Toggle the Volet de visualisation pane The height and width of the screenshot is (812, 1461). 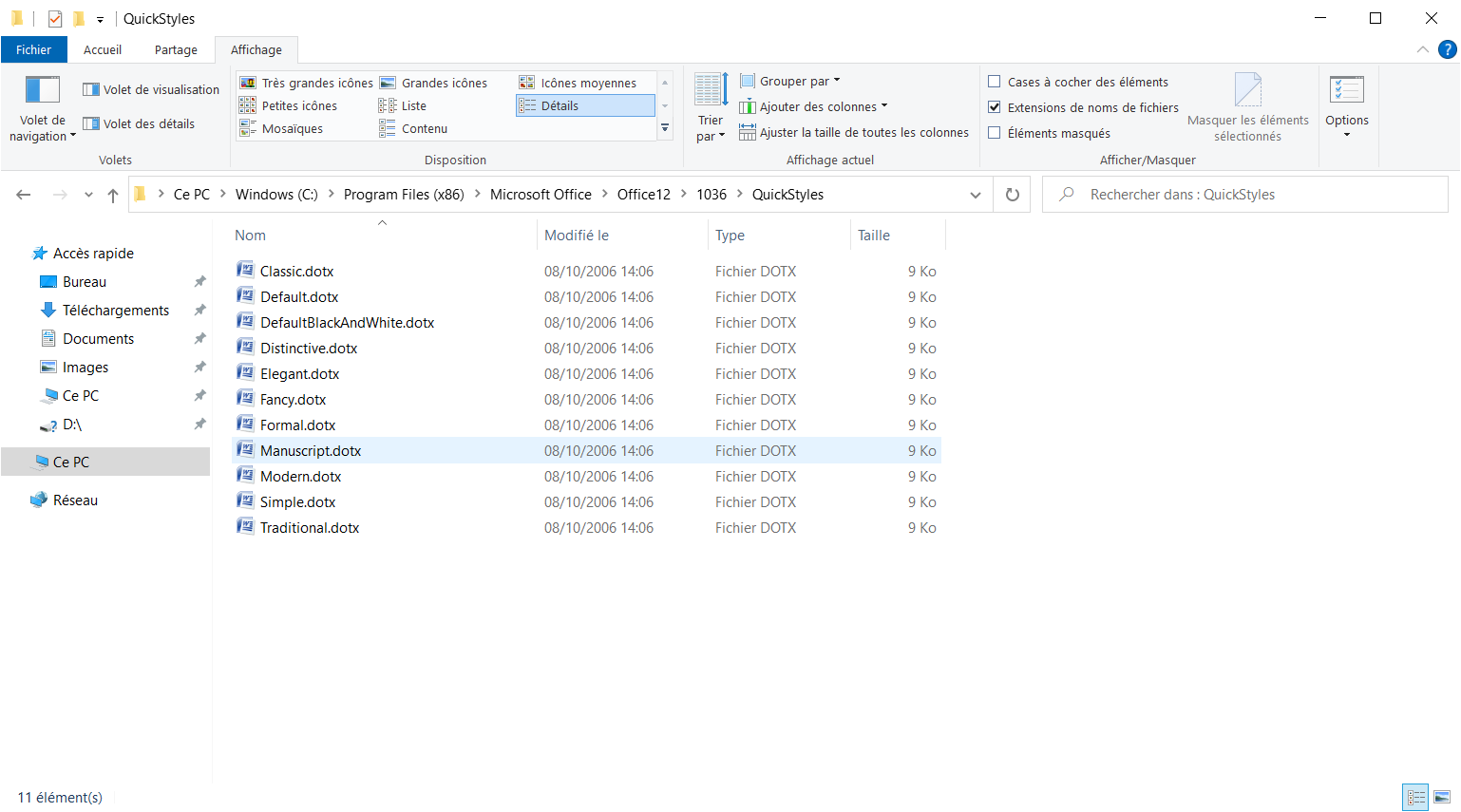[x=151, y=89]
